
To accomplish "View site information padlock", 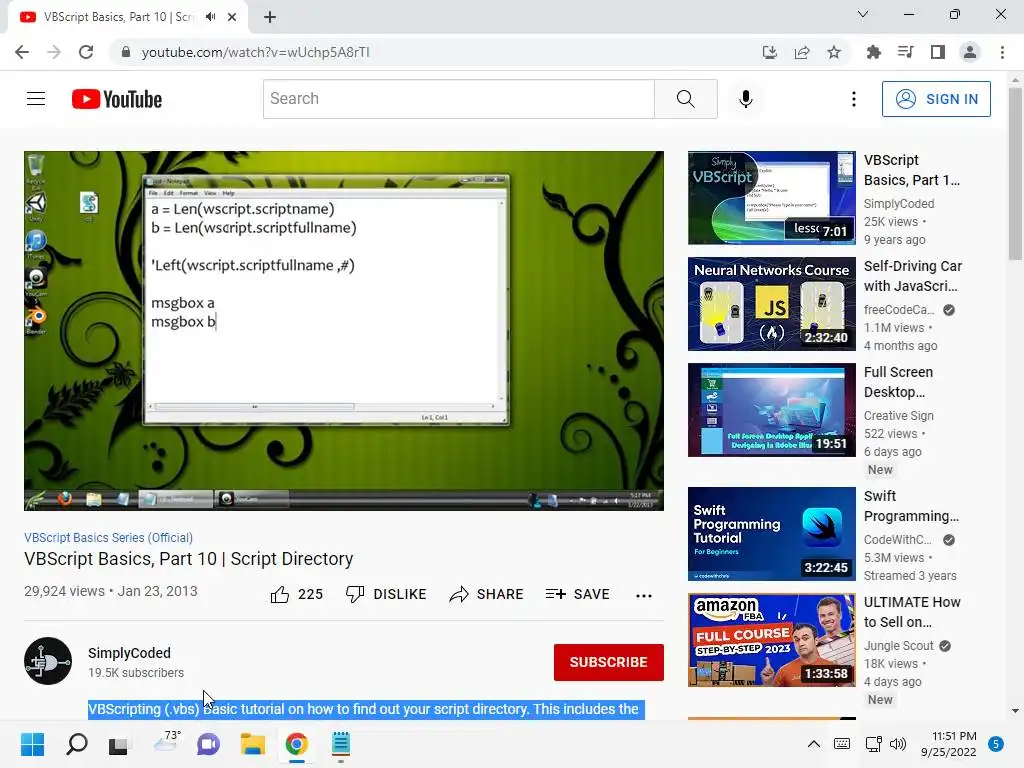I will click(x=126, y=52).
